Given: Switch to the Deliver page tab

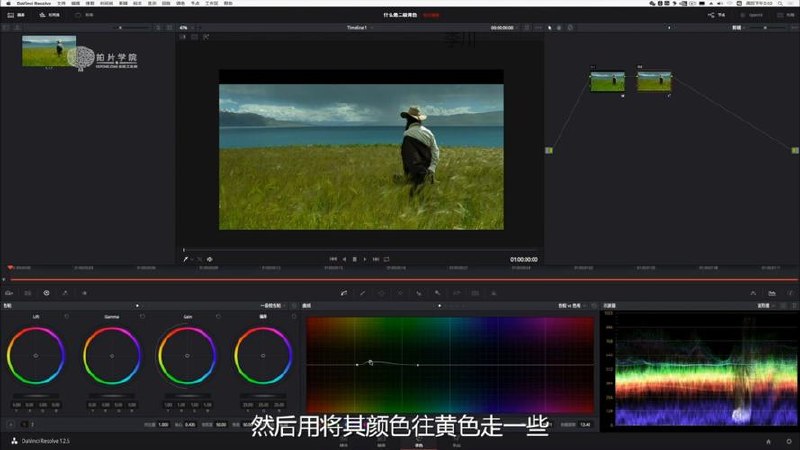Looking at the screenshot, I should (457, 442).
